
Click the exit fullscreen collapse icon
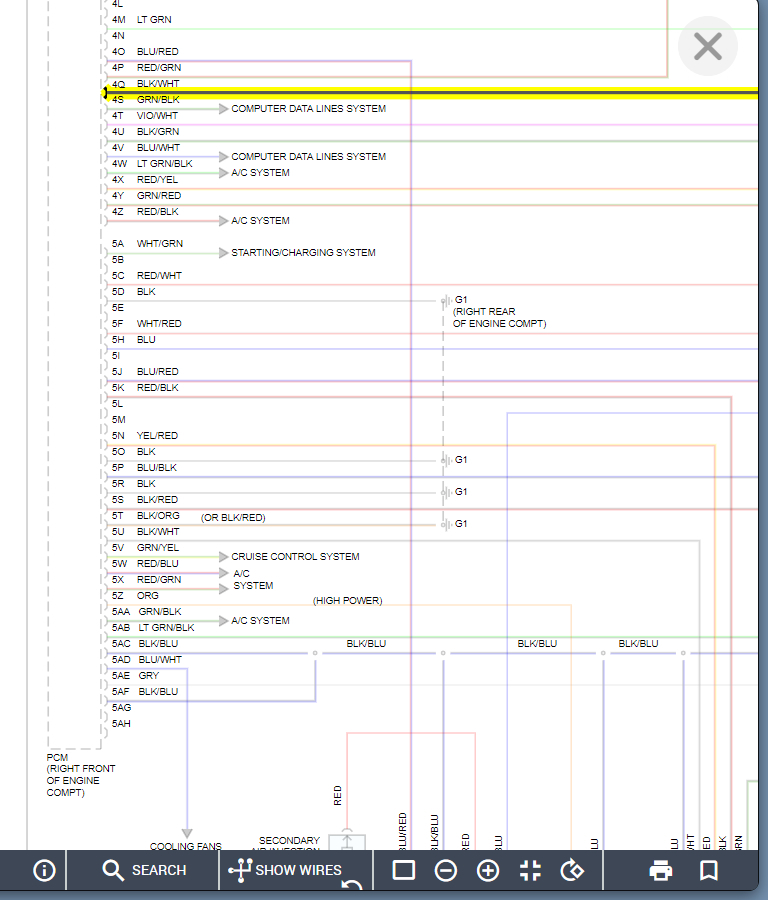(x=530, y=870)
